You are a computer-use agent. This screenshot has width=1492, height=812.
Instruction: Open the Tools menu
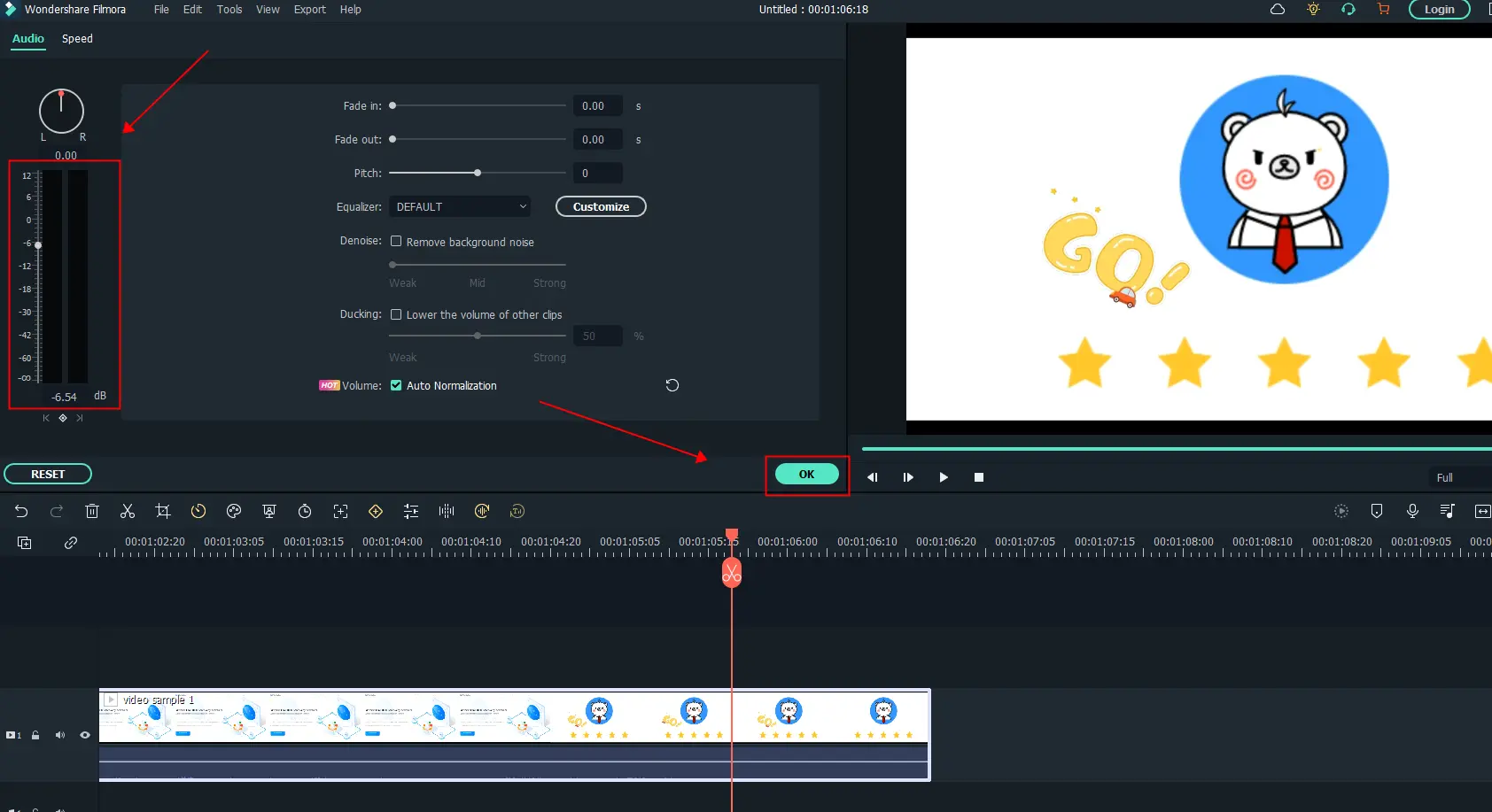pos(229,9)
